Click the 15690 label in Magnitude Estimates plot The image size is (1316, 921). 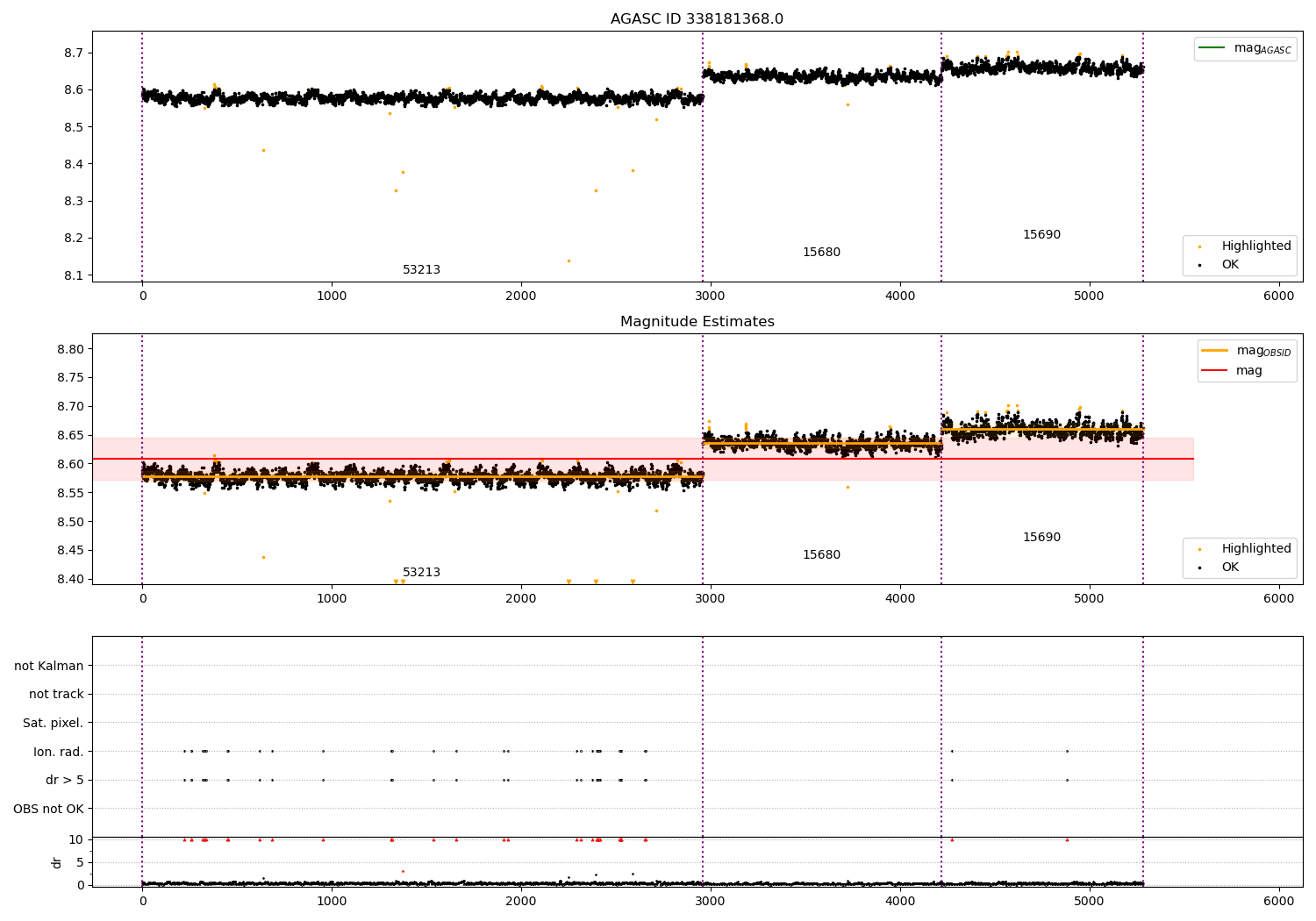(x=1041, y=537)
